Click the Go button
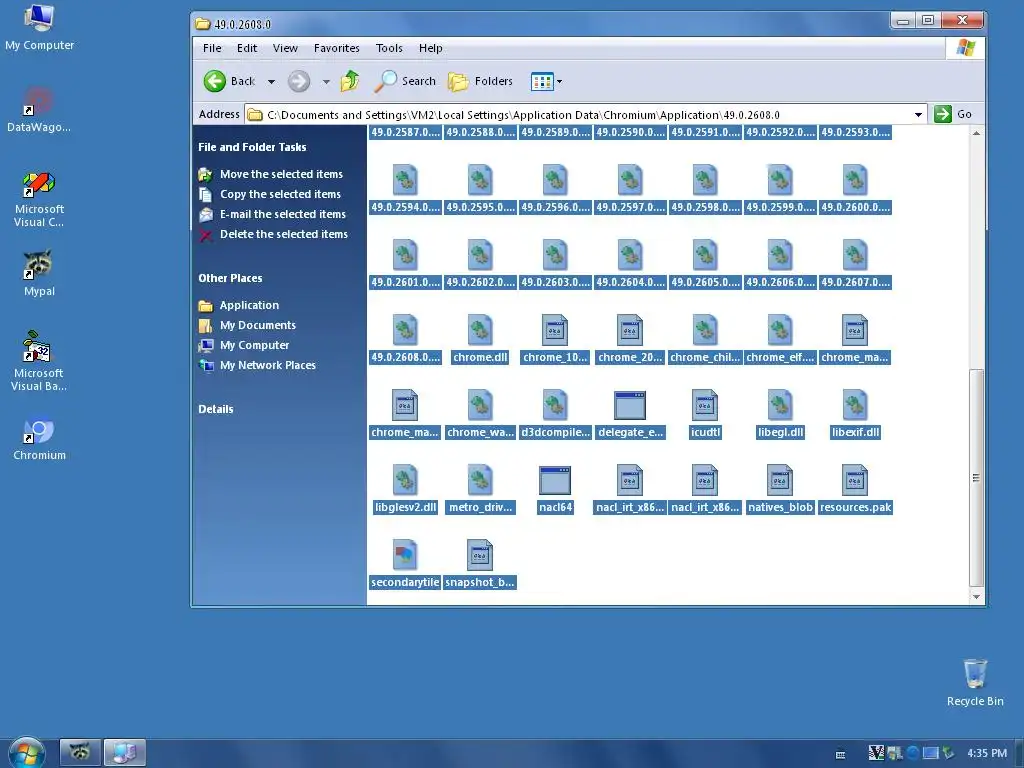Image resolution: width=1024 pixels, height=768 pixels. tap(953, 114)
